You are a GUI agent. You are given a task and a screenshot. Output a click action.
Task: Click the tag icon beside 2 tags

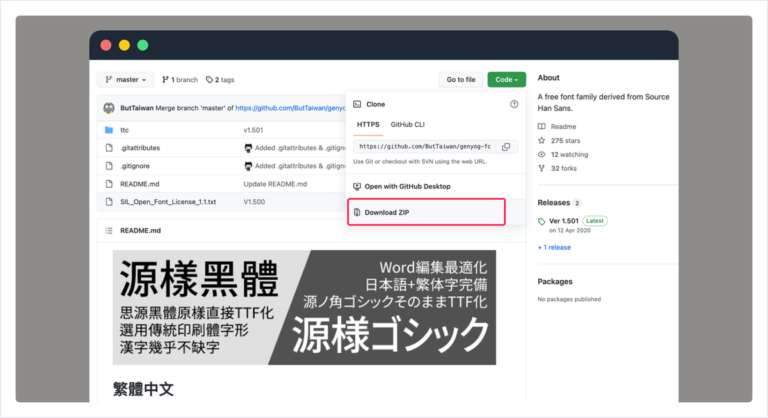pos(209,79)
